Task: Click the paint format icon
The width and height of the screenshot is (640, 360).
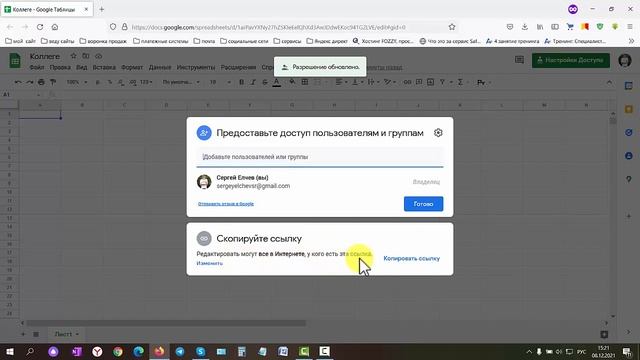Action: click(x=53, y=82)
